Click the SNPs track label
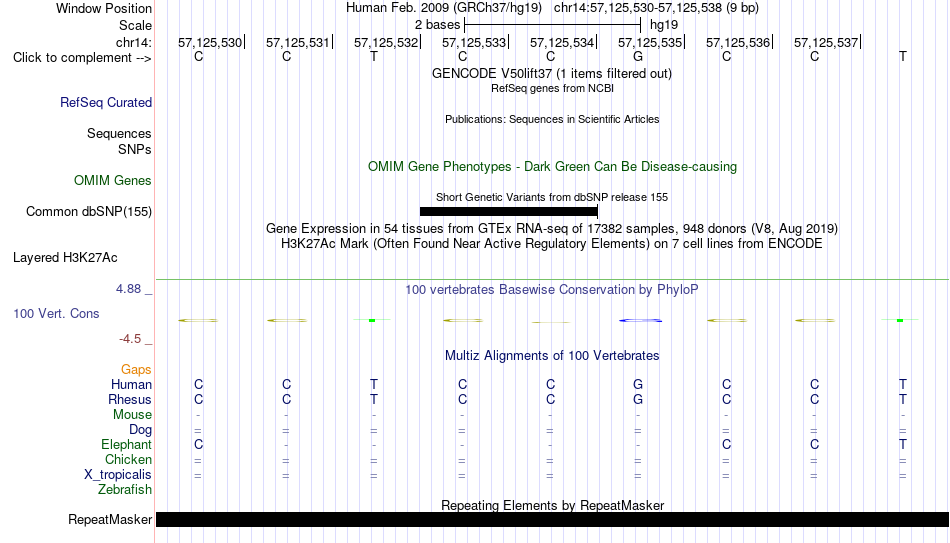Image resolution: width=950 pixels, height=543 pixels. coord(135,149)
